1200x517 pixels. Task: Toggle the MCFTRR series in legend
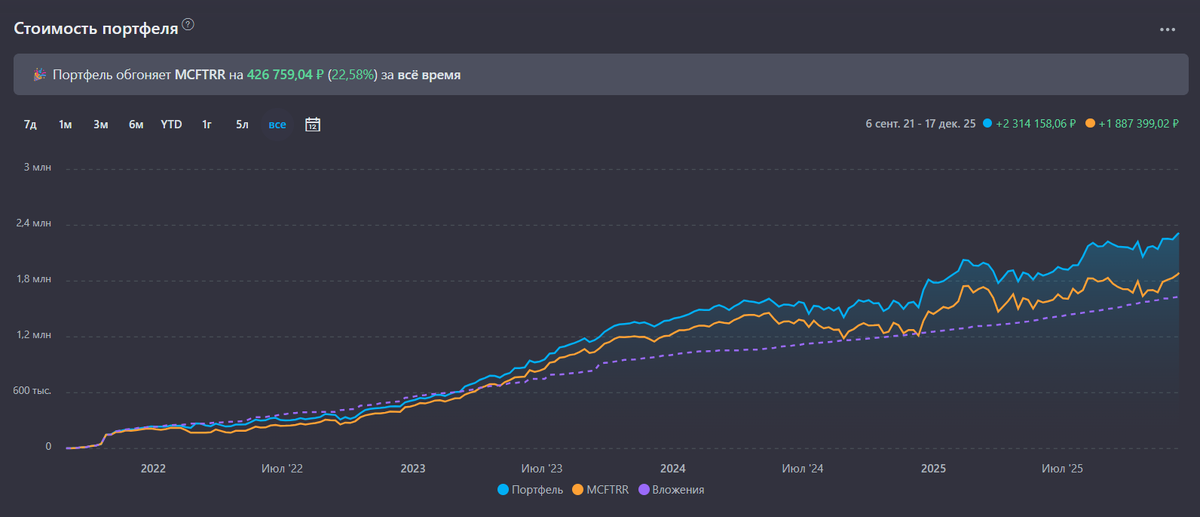[x=600, y=490]
